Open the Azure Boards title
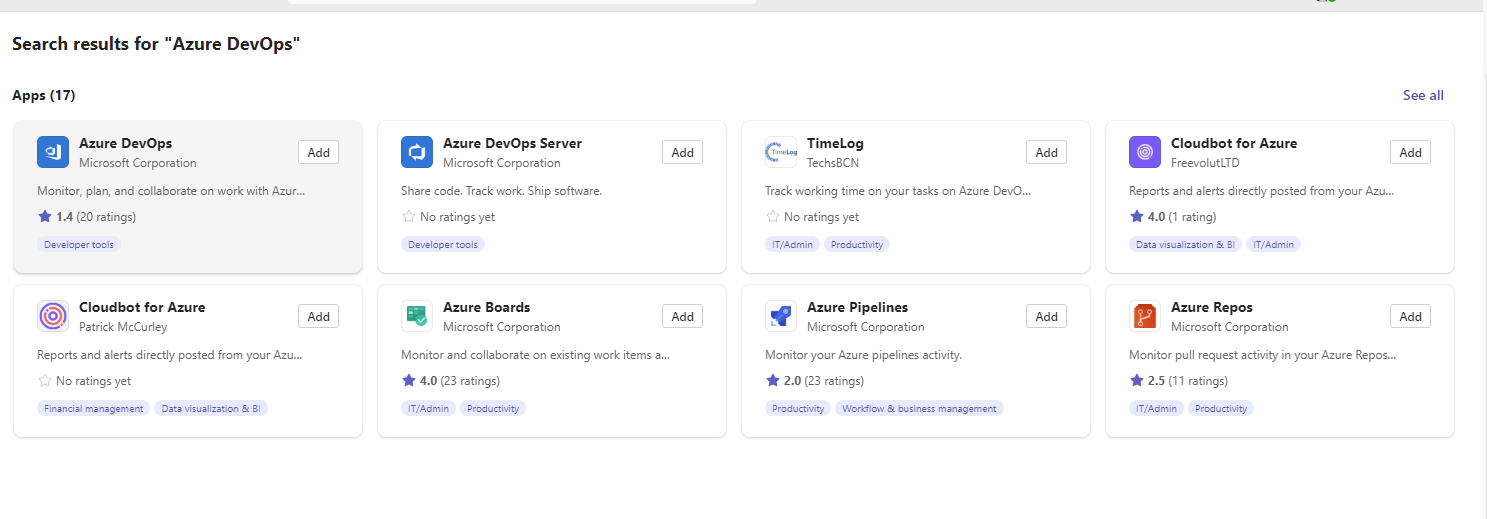1487x519 pixels. pyautogui.click(x=486, y=307)
